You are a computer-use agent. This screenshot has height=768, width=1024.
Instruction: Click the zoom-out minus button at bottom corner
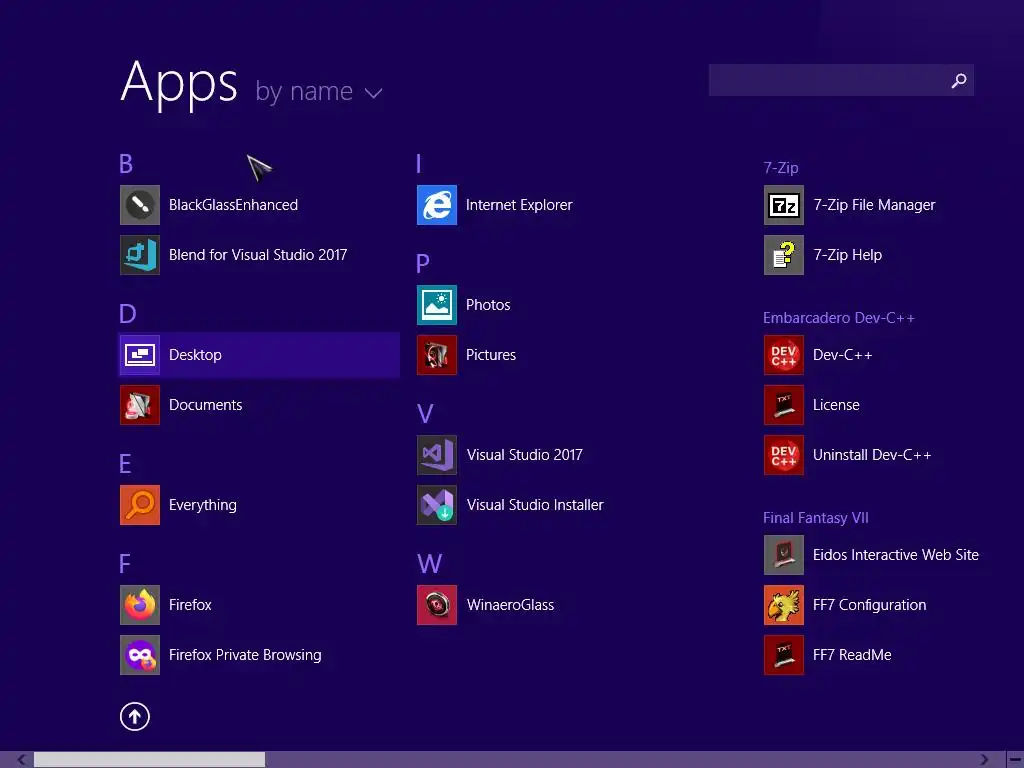point(1015,760)
